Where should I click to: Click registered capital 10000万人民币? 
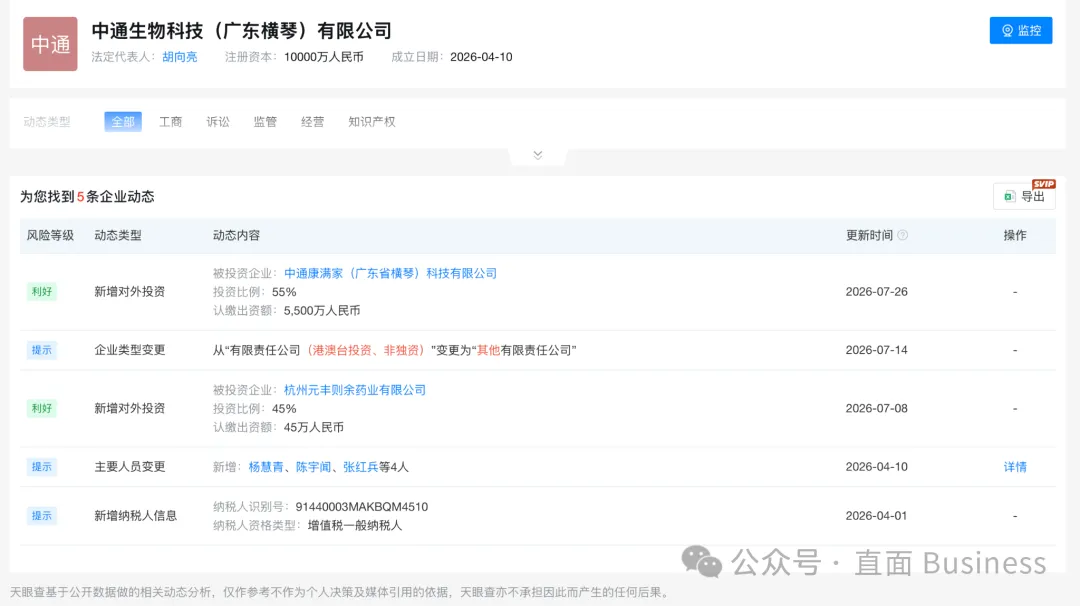(324, 57)
